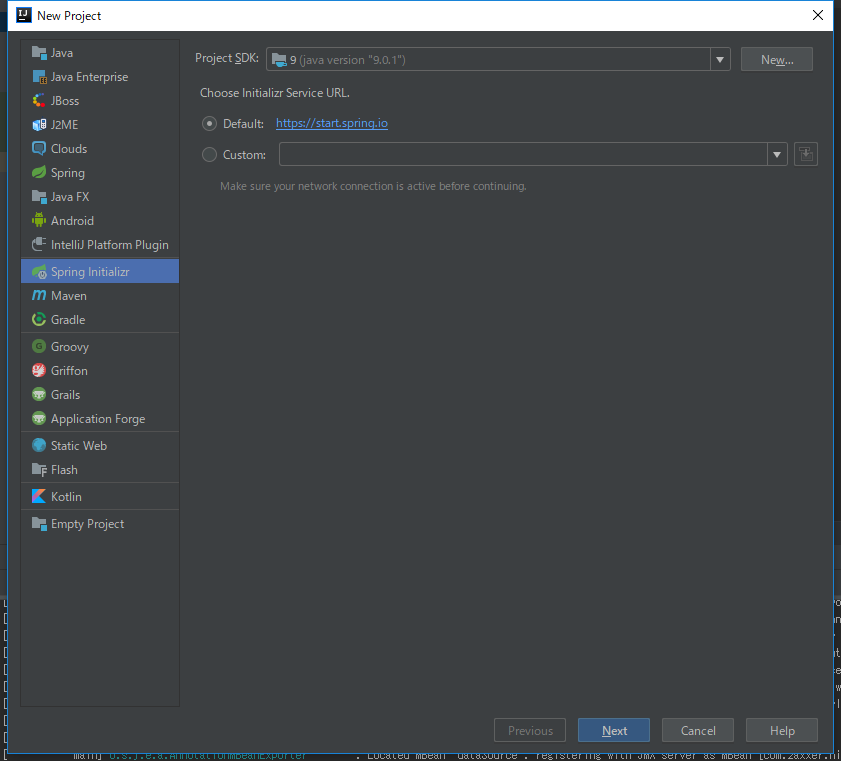Choose Java project type
This screenshot has width=841, height=761.
[100, 53]
